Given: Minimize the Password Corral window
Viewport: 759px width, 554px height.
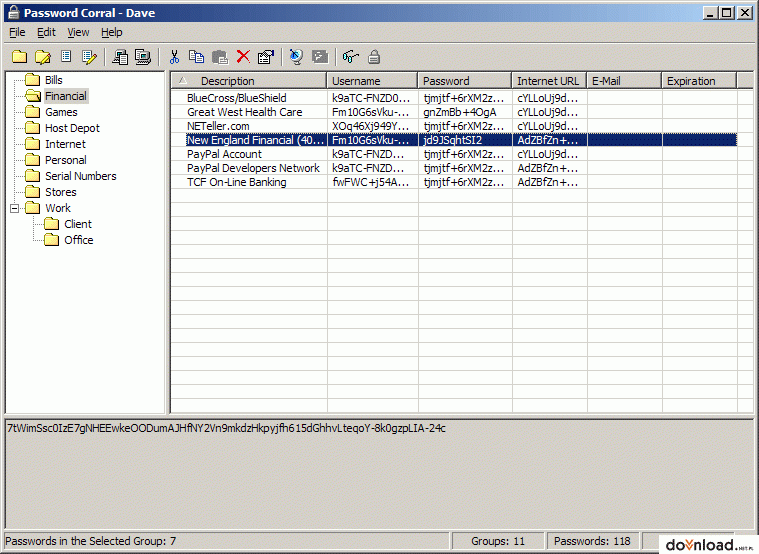Looking at the screenshot, I should pyautogui.click(x=710, y=13).
